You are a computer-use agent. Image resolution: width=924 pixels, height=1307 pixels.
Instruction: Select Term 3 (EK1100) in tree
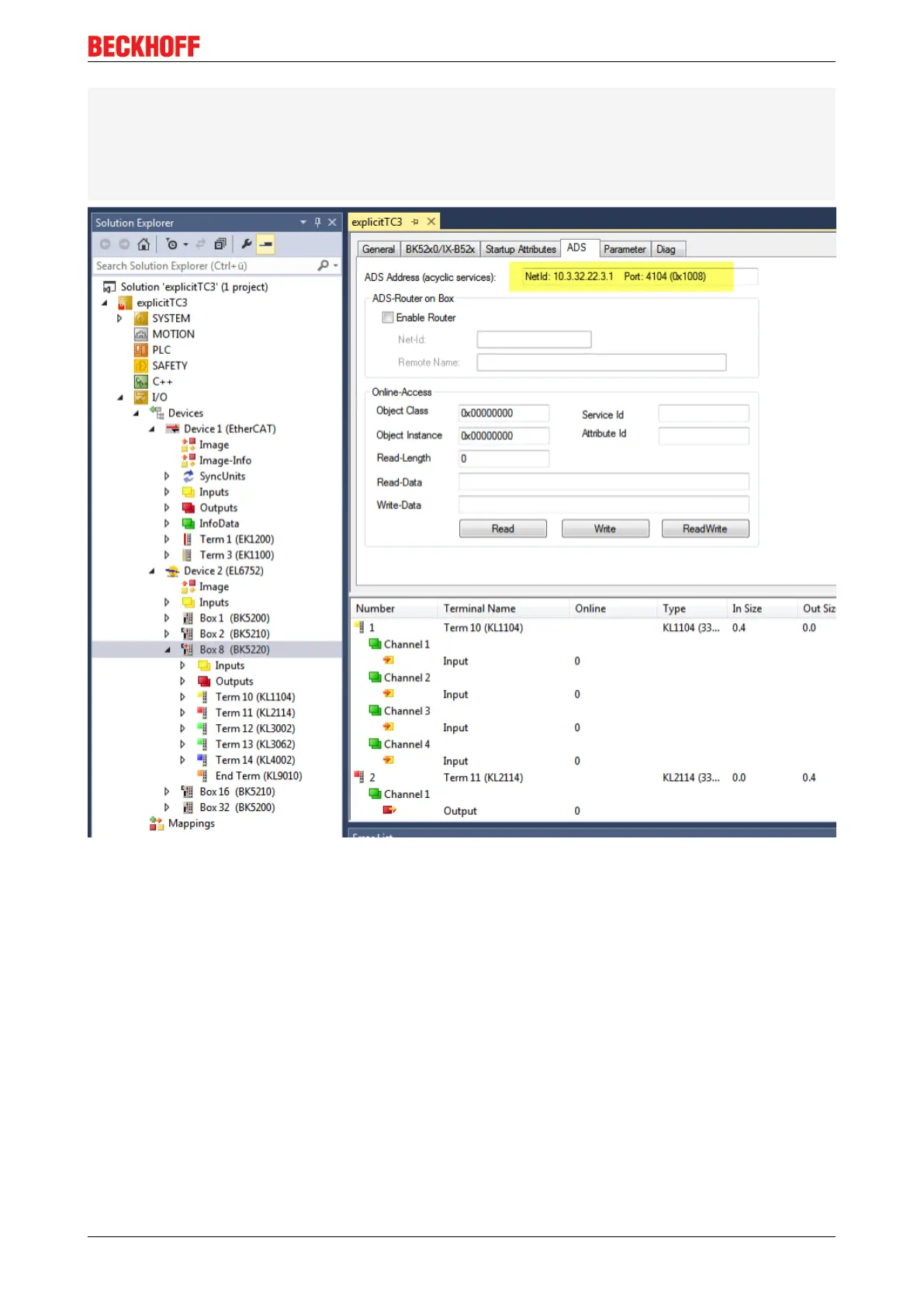coord(237,555)
